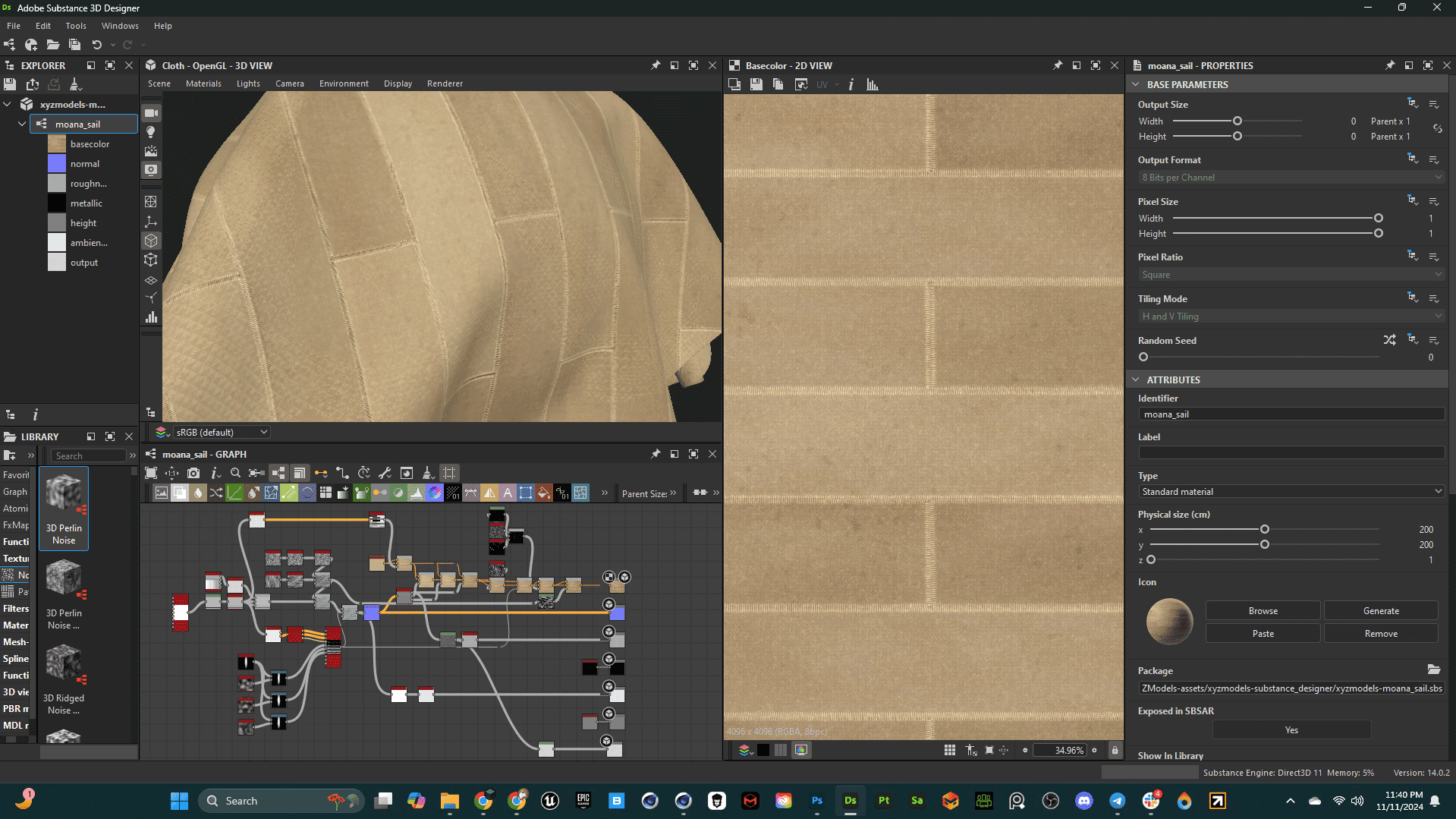
Task: Click the Generate icon button
Action: [1380, 611]
